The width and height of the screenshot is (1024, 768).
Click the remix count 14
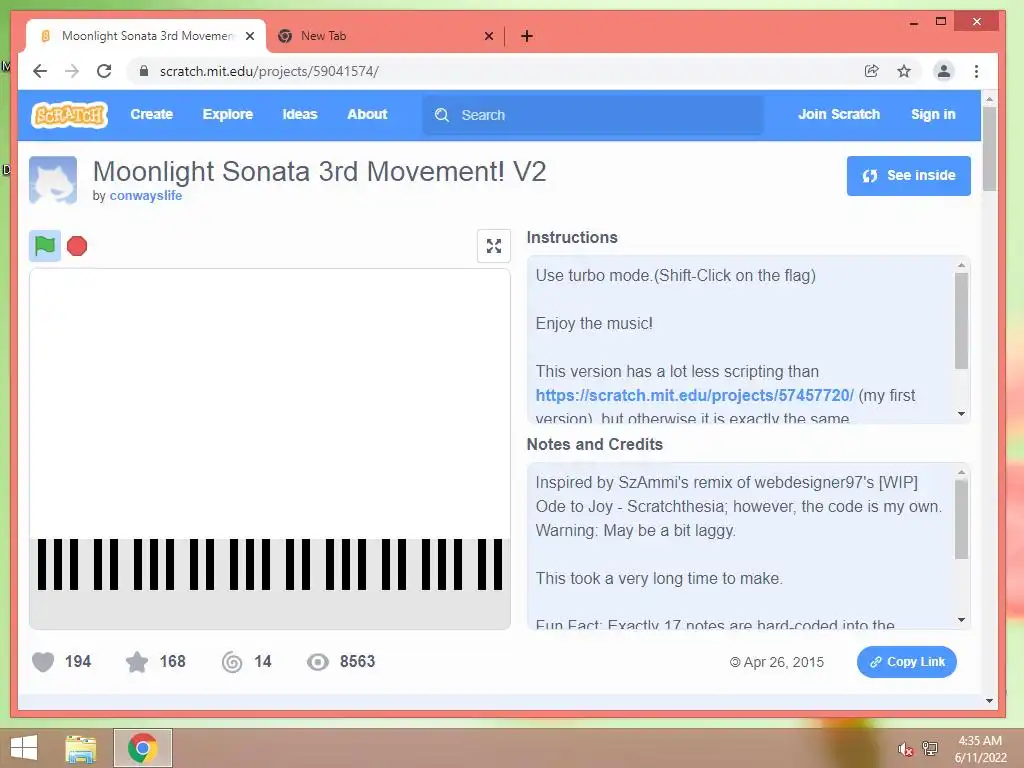tap(263, 662)
